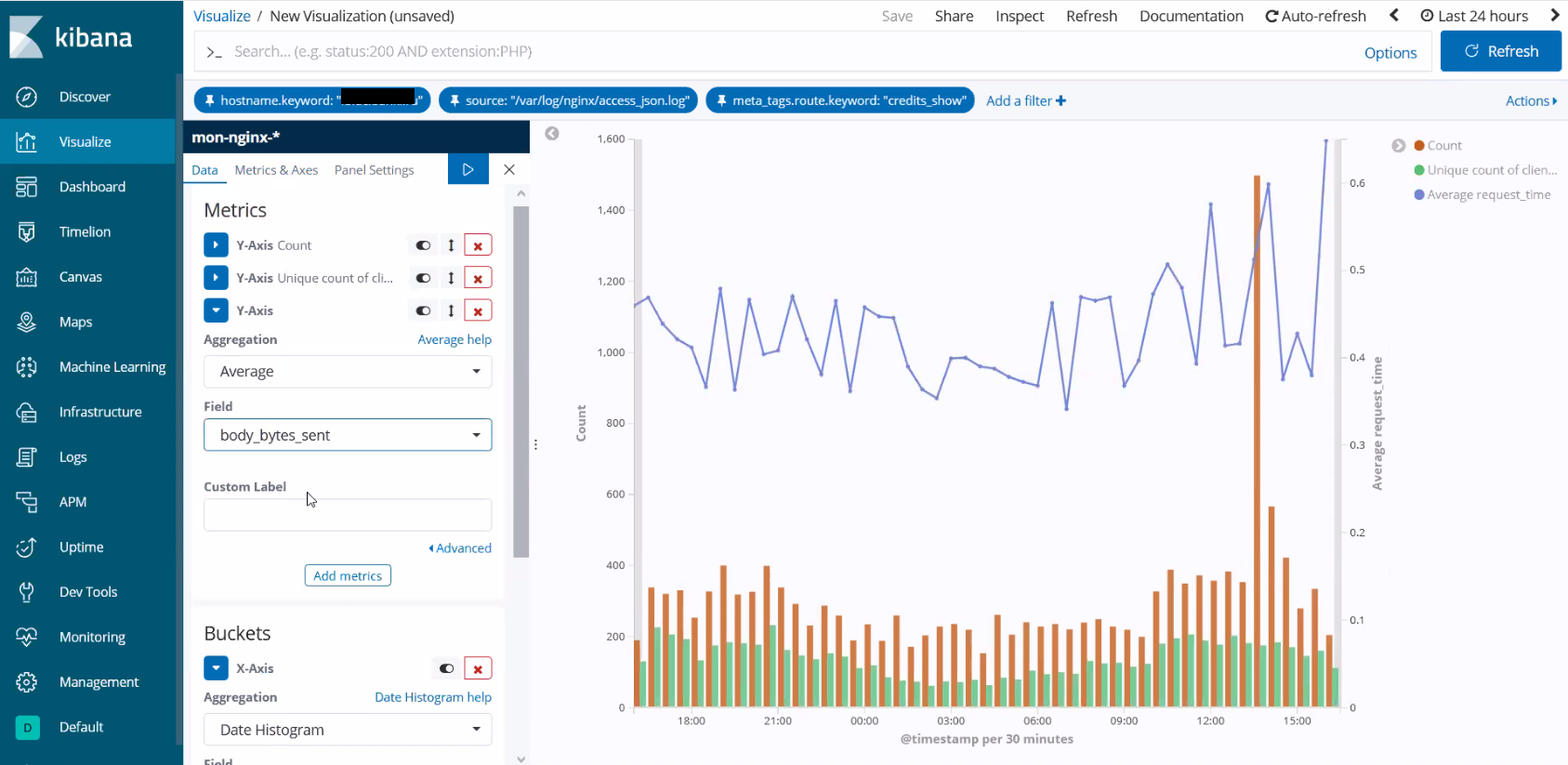The image size is (1568, 765).
Task: Open the Canvas sidebar icon
Action: 27,277
